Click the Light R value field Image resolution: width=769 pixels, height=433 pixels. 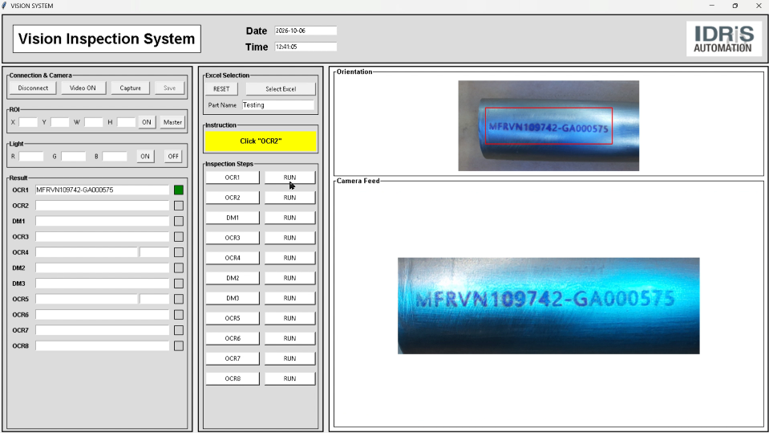31,156
